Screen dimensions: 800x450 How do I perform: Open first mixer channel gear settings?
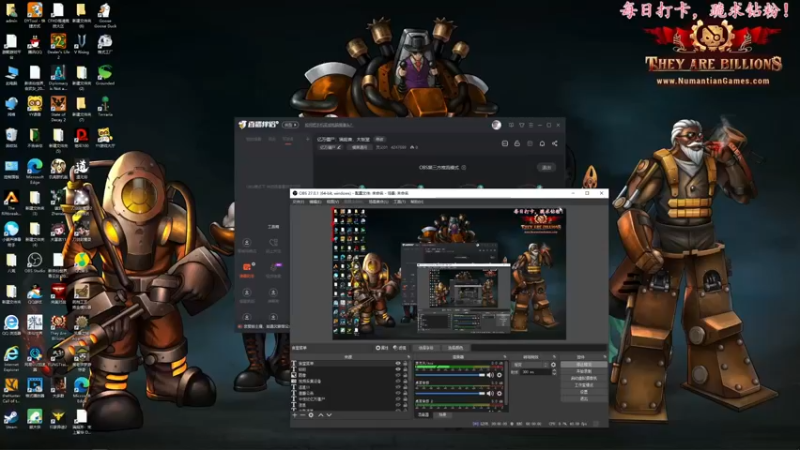499,375
